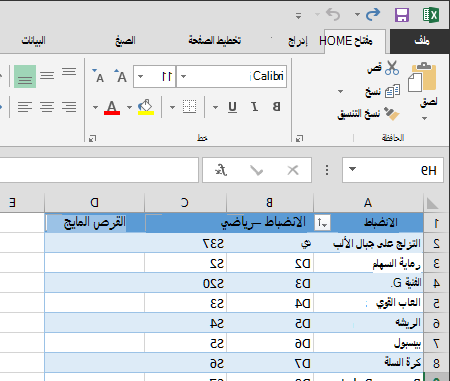Switch to تخطيط الصفحة (Page Layout) tab
Image resolution: width=450 pixels, height=381 pixels.
(215, 40)
